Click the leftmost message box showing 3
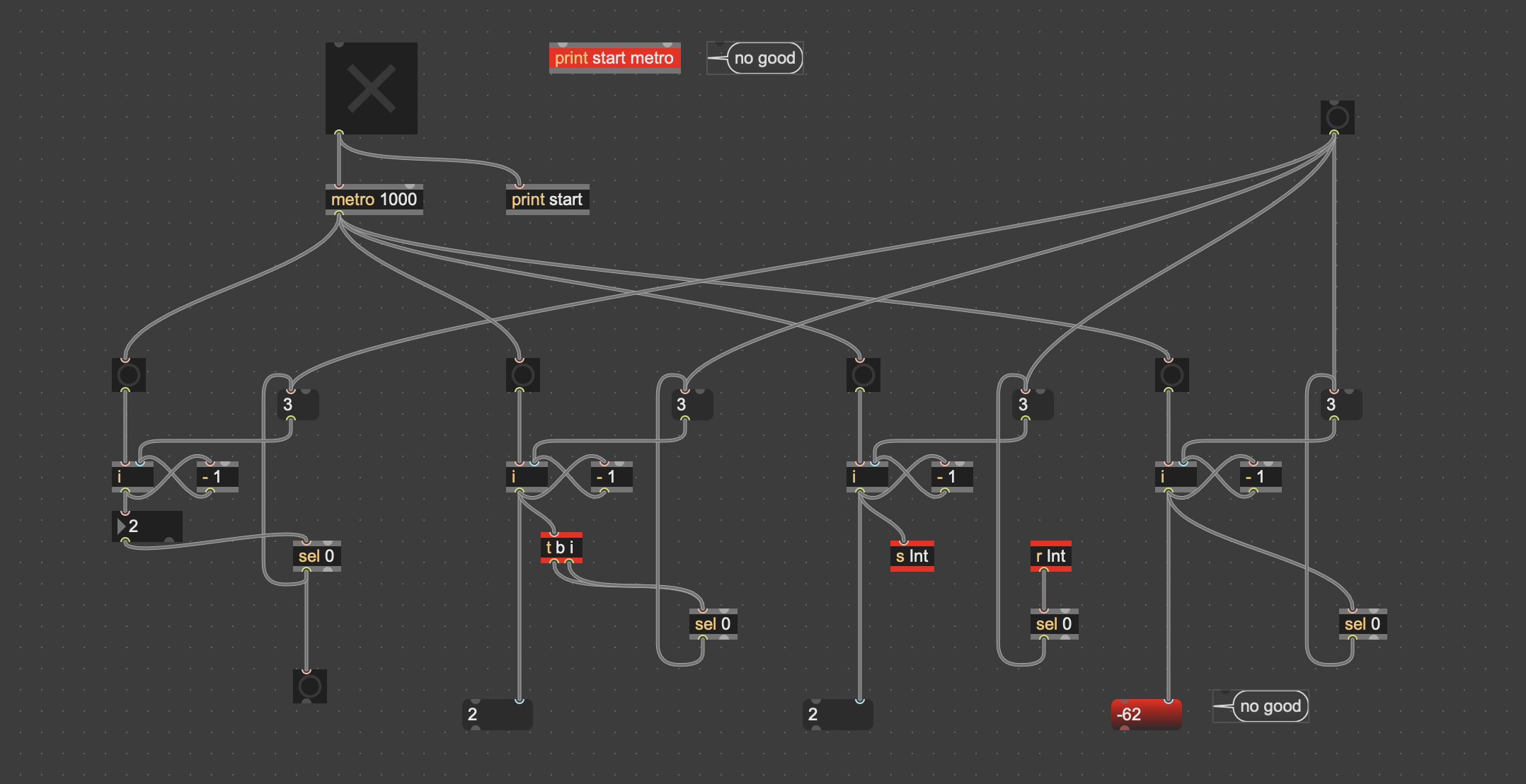This screenshot has height=784, width=1526. click(x=299, y=405)
